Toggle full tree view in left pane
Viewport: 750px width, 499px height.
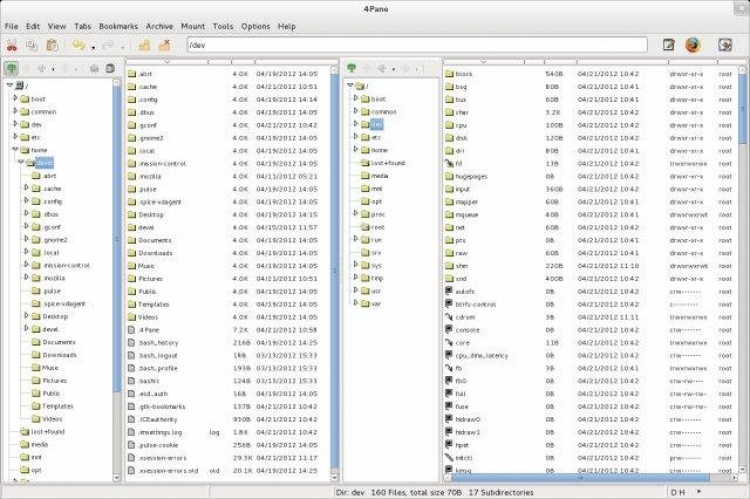pos(10,69)
